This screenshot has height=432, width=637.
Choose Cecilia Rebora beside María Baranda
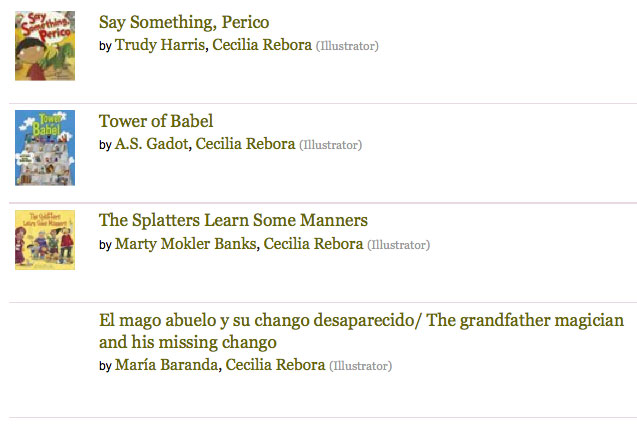point(275,366)
